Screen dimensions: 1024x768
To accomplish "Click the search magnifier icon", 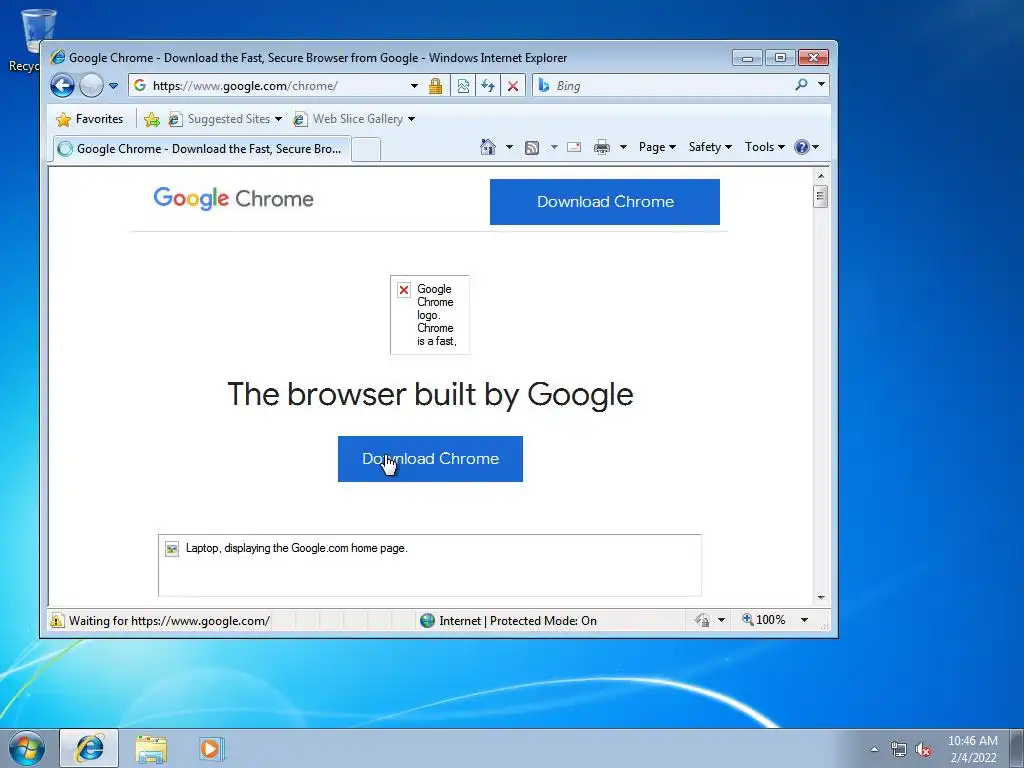I will (x=801, y=85).
